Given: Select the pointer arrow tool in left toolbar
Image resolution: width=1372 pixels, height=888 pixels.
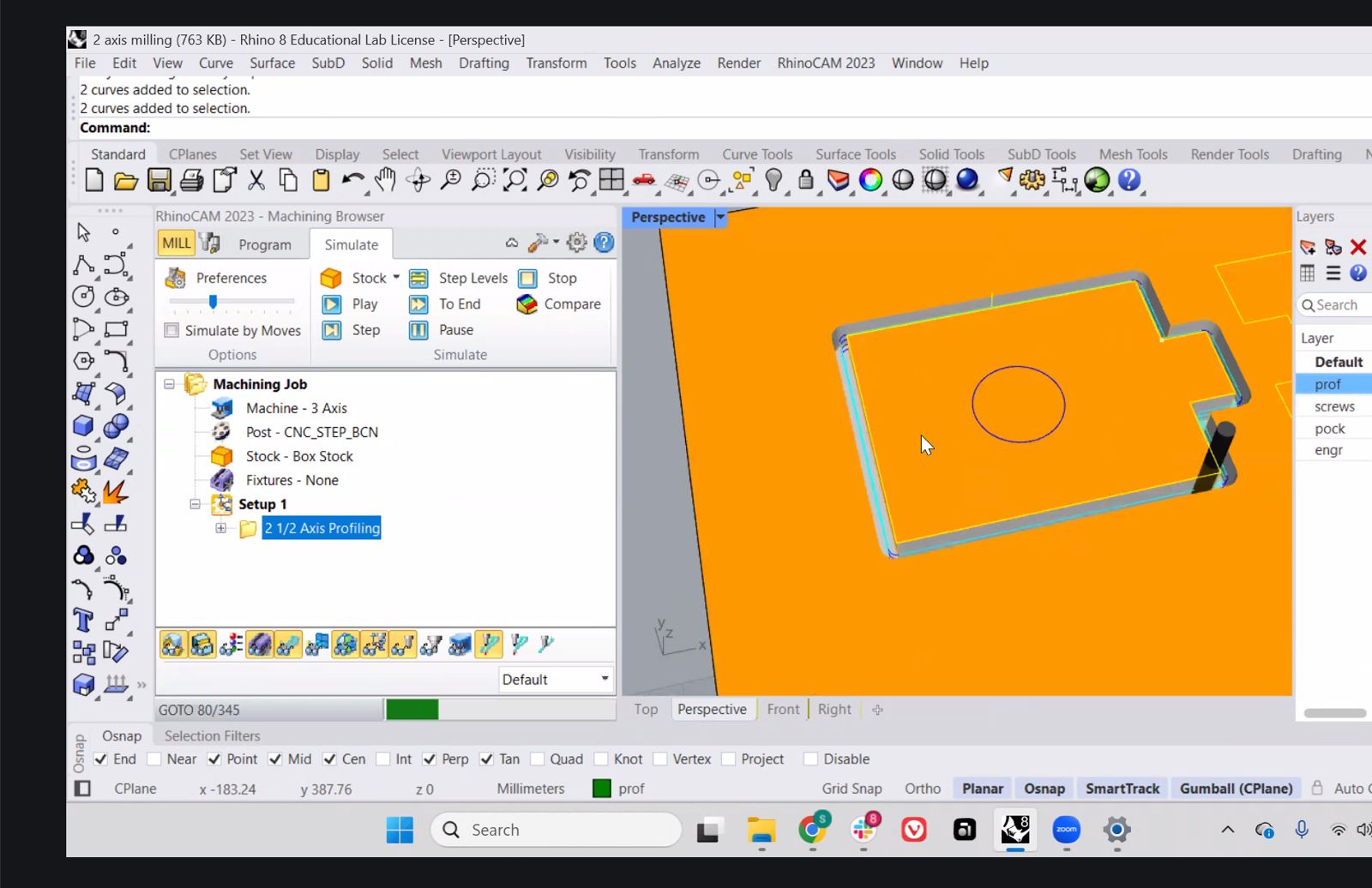Looking at the screenshot, I should (x=83, y=232).
